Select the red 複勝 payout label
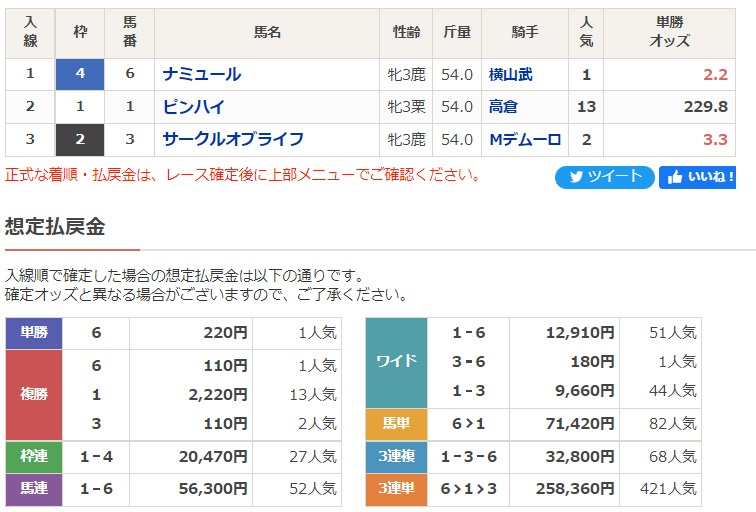Image resolution: width=756 pixels, height=512 pixels. [34, 394]
